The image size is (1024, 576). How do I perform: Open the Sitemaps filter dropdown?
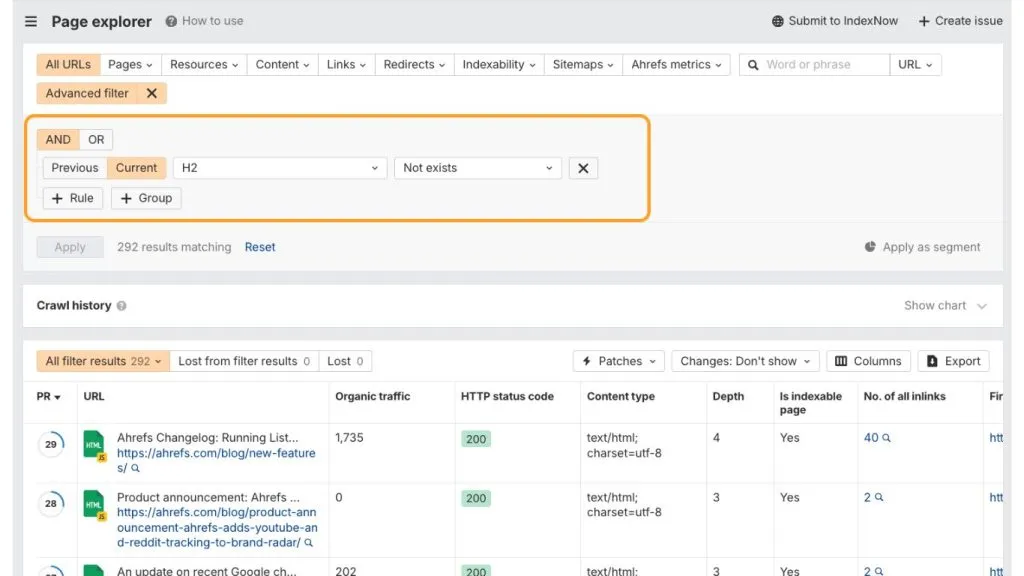583,65
